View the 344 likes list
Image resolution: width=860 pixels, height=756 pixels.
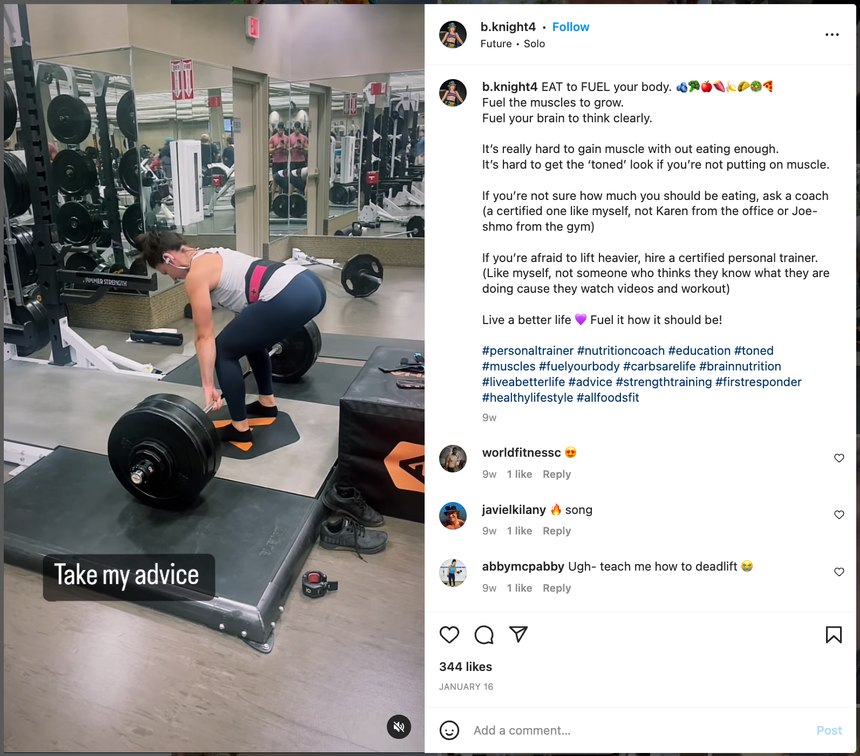click(x=466, y=667)
